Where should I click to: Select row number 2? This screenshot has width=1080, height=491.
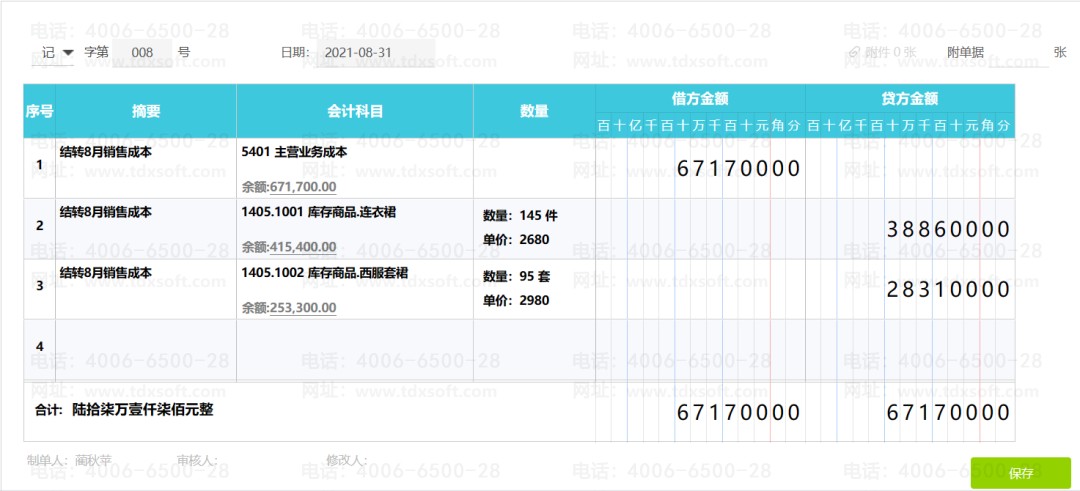point(39,226)
